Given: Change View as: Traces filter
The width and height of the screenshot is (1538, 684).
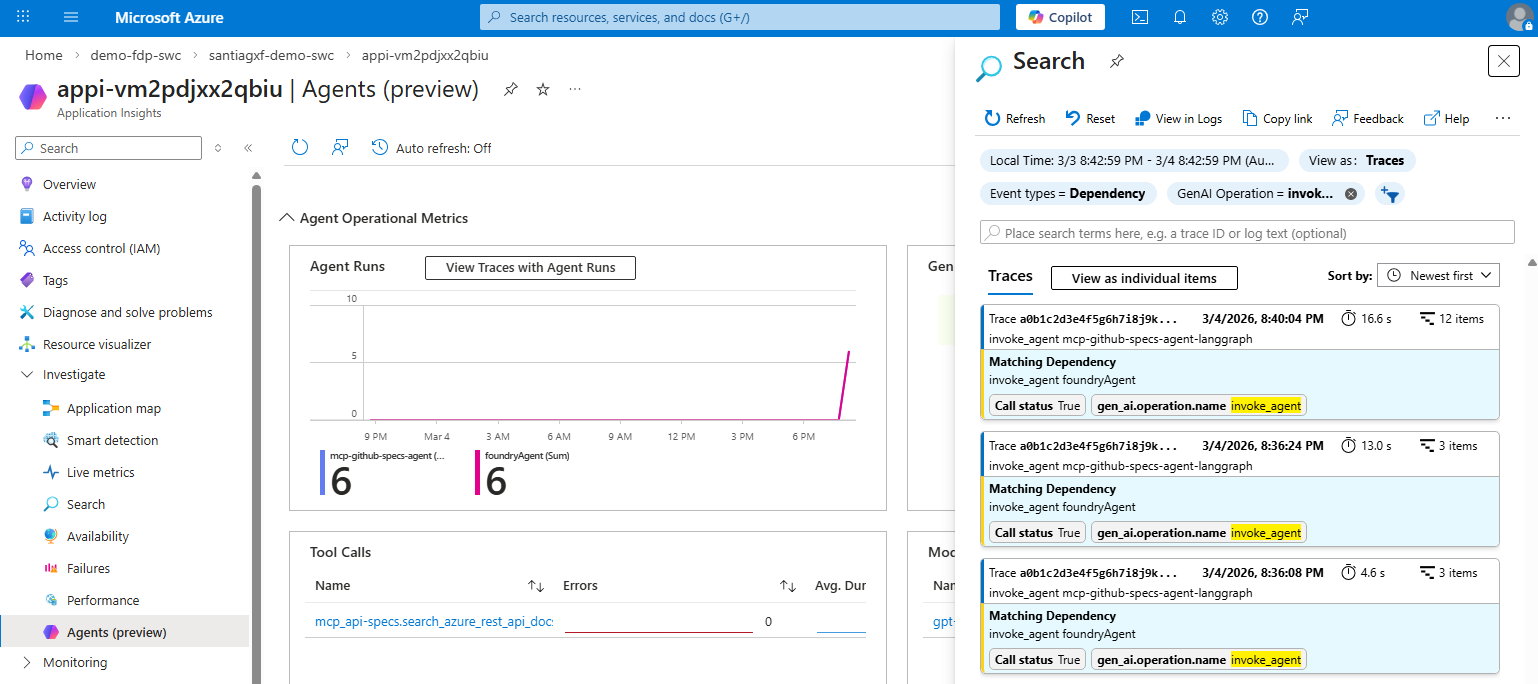Looking at the screenshot, I should click(x=1357, y=160).
